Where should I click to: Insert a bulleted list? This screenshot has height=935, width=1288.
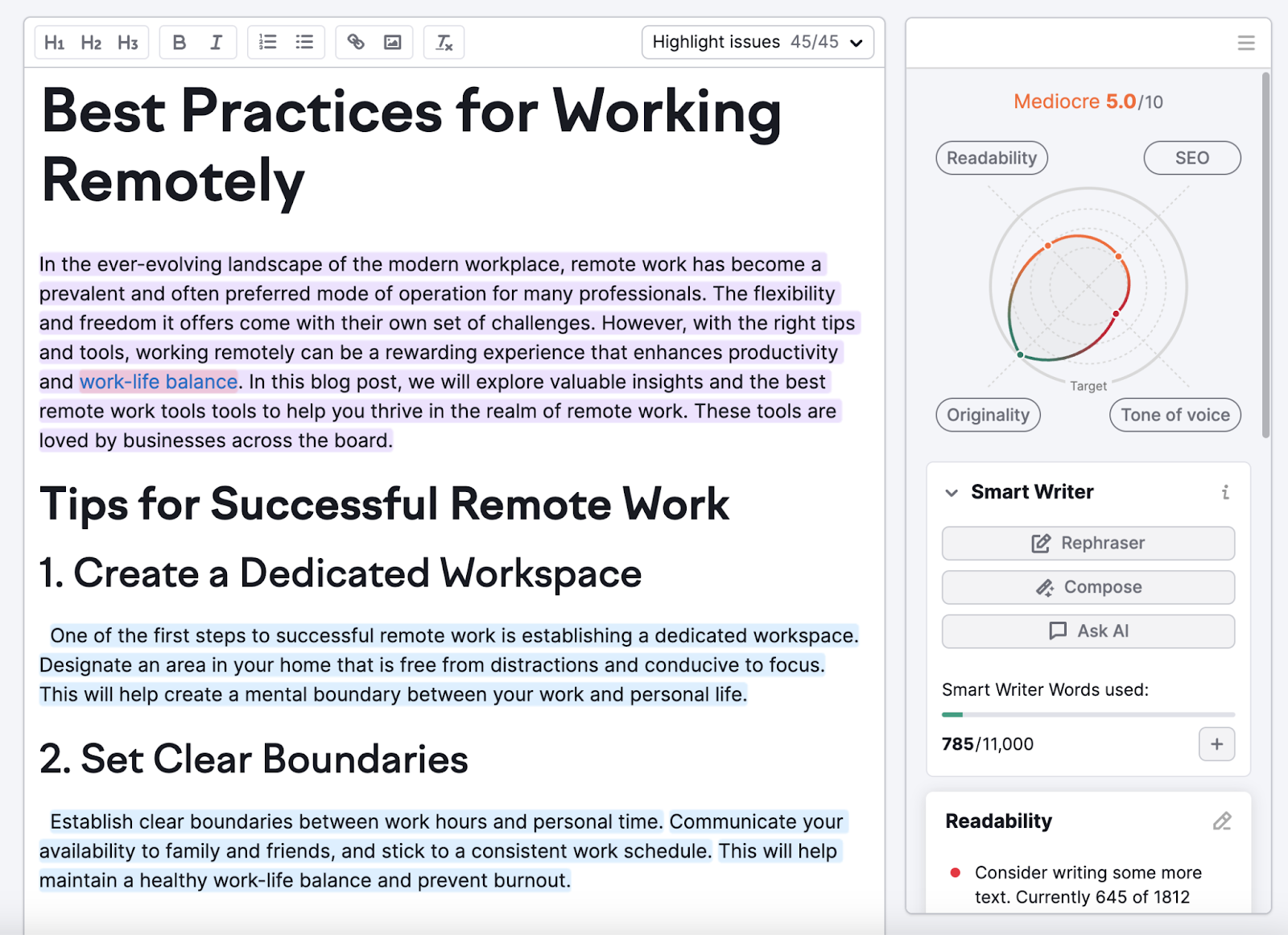click(304, 43)
